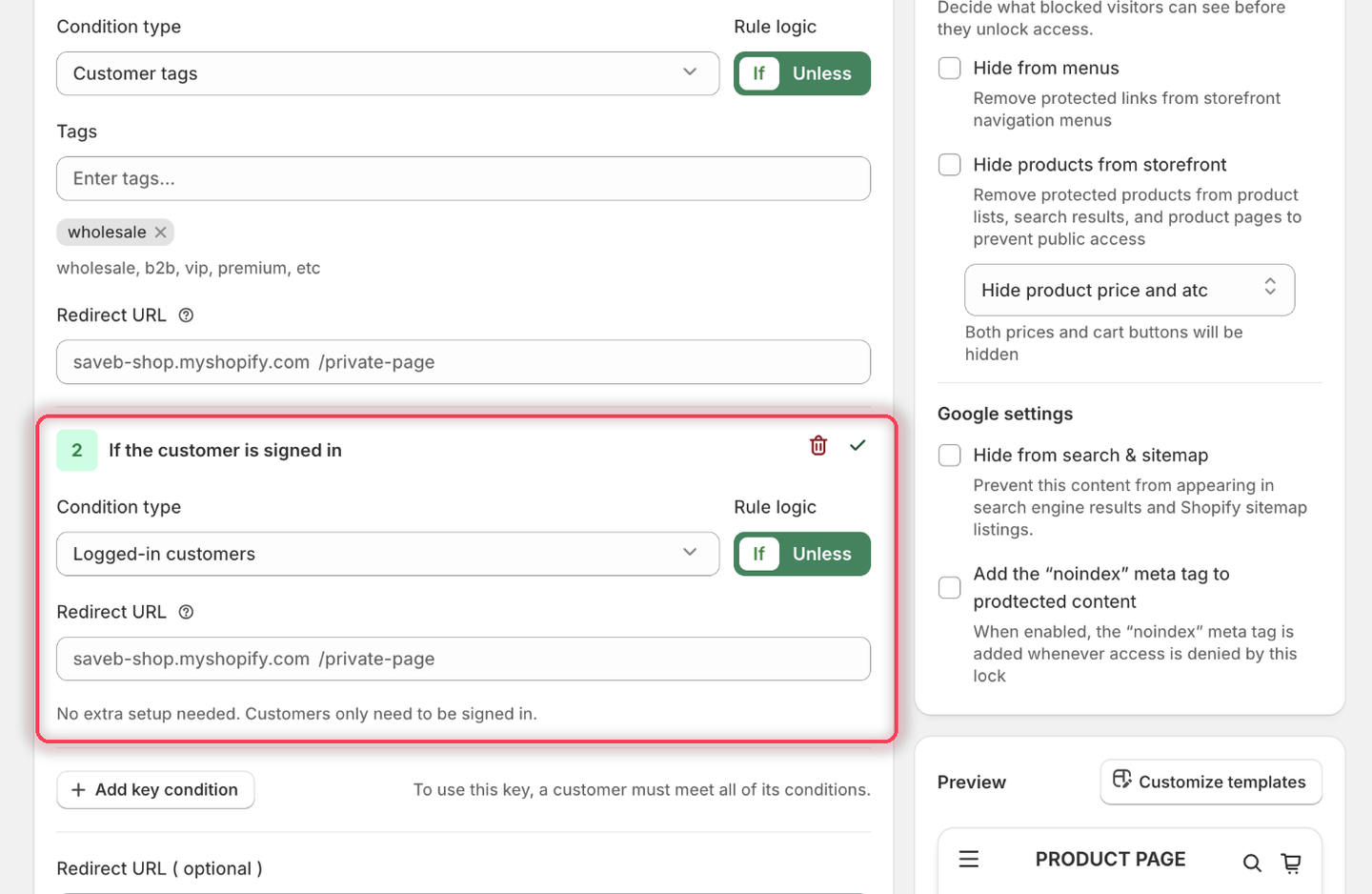This screenshot has width=1372, height=894.
Task: Open Redirect URL help icon in signed-in condition
Action: 187,612
